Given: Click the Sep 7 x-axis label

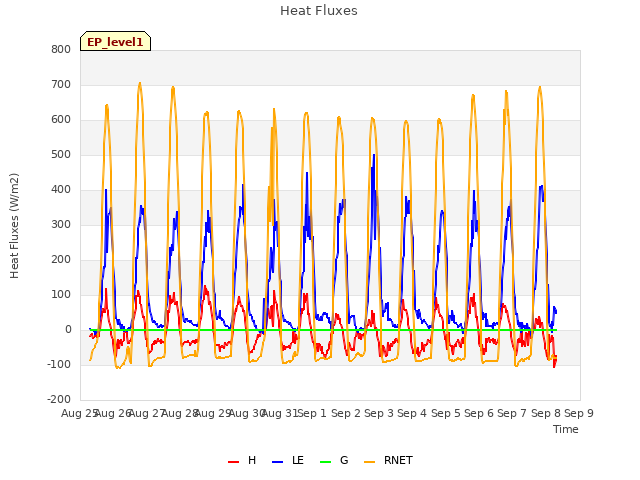Looking at the screenshot, I should click(x=512, y=413).
